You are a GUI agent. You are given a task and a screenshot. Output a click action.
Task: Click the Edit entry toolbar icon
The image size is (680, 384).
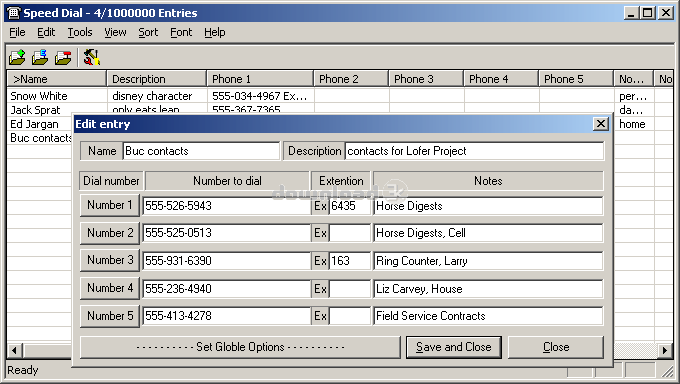[40, 57]
